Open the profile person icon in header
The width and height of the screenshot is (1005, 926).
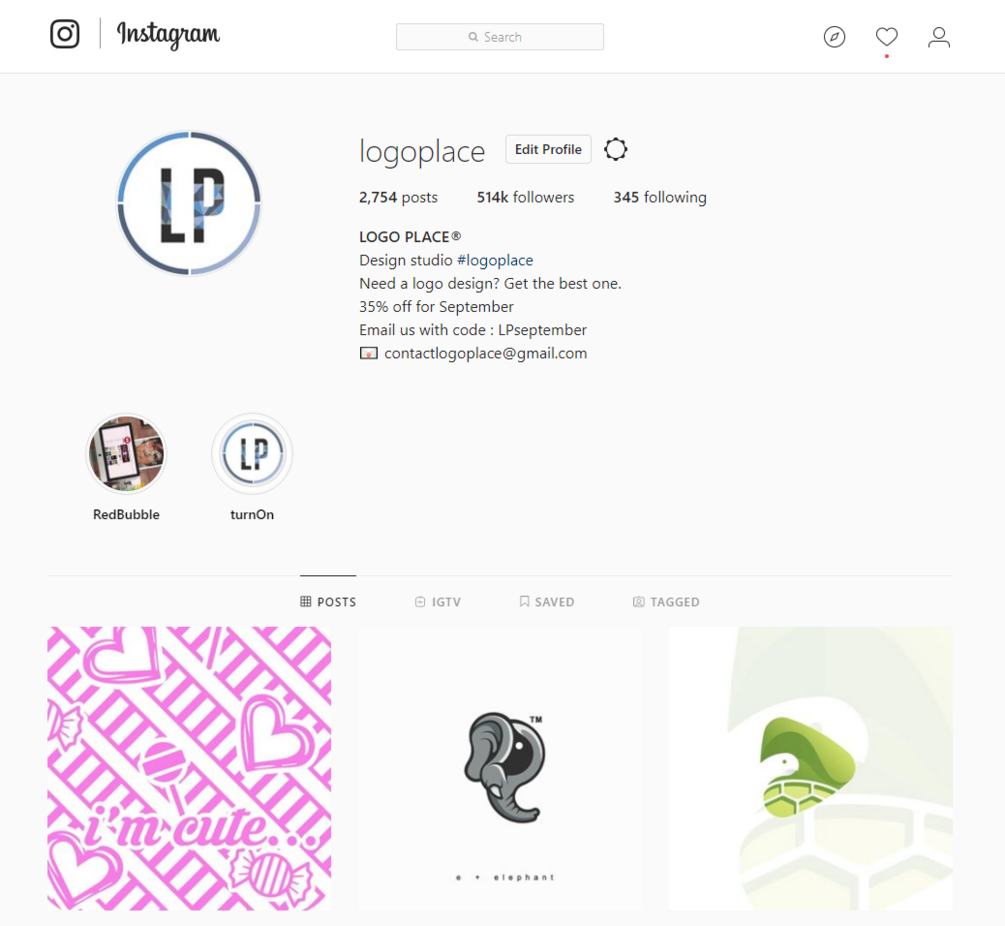(x=939, y=37)
